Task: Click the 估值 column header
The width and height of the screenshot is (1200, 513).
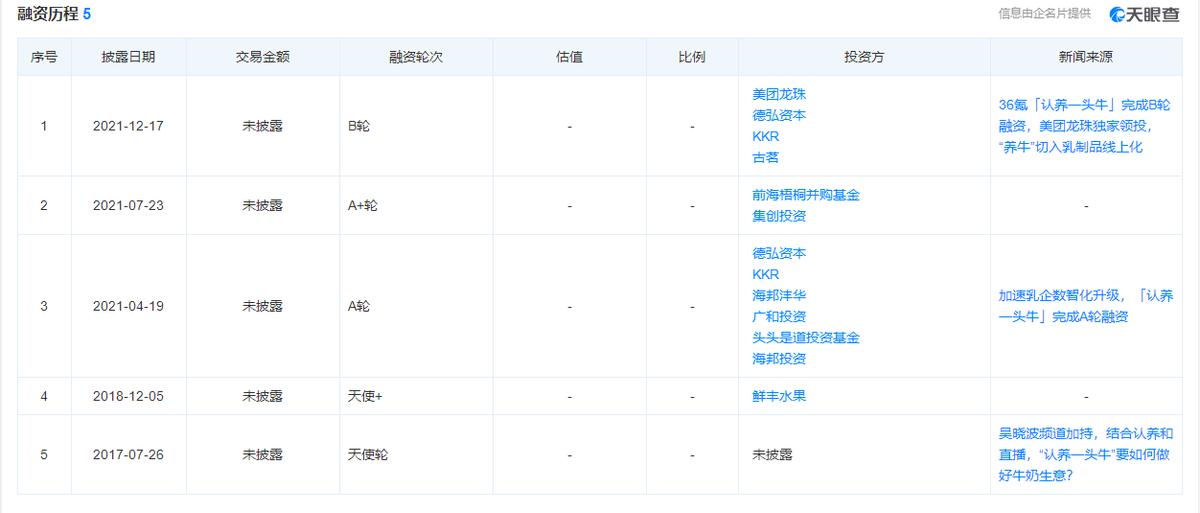Action: [x=569, y=57]
